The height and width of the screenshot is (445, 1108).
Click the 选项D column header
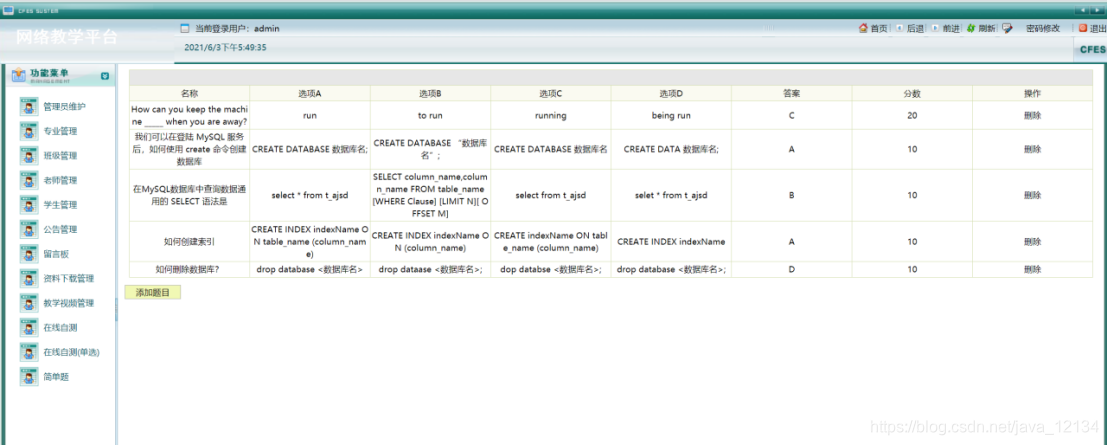pyautogui.click(x=671, y=93)
